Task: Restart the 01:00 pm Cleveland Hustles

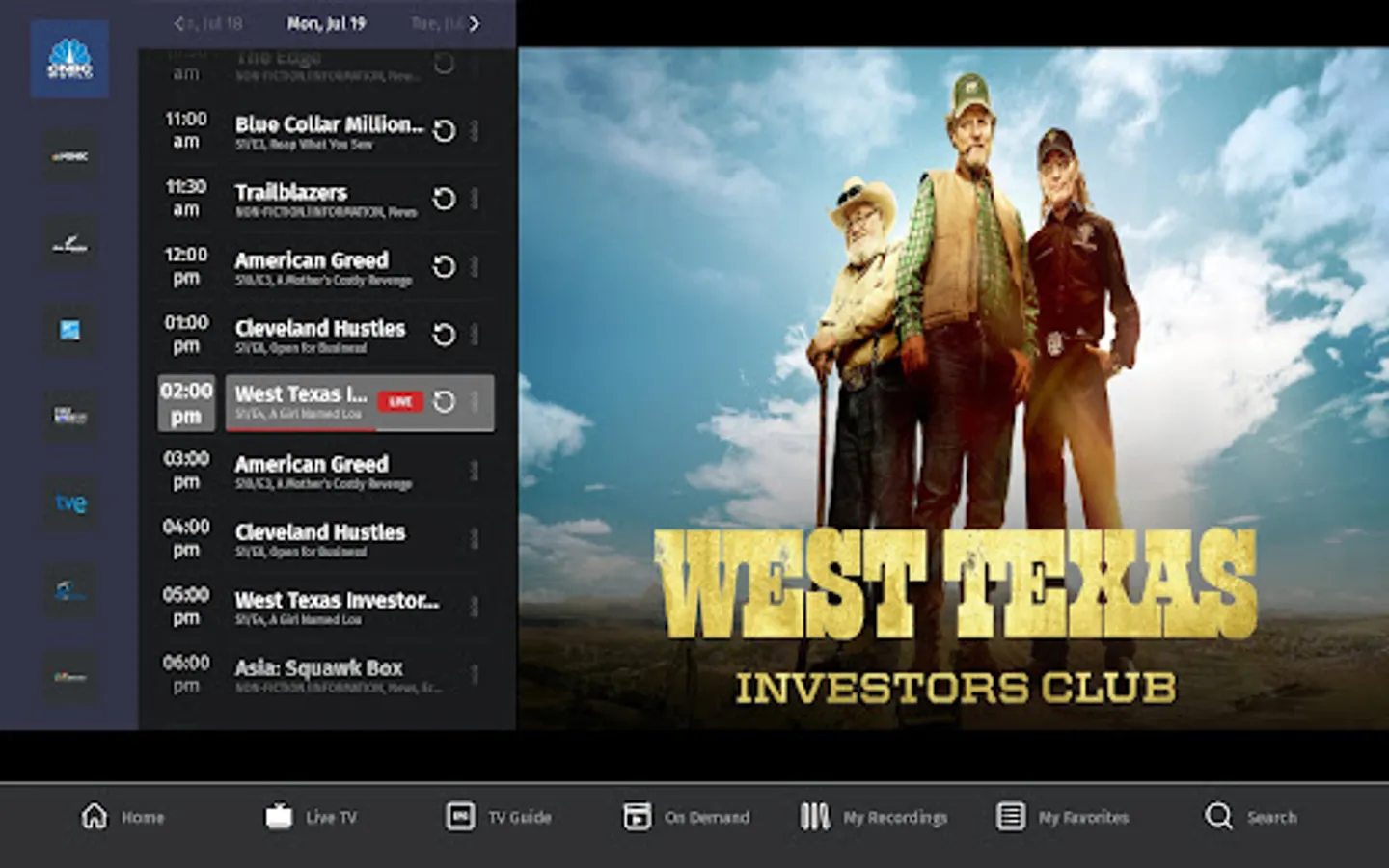Action: click(x=444, y=335)
